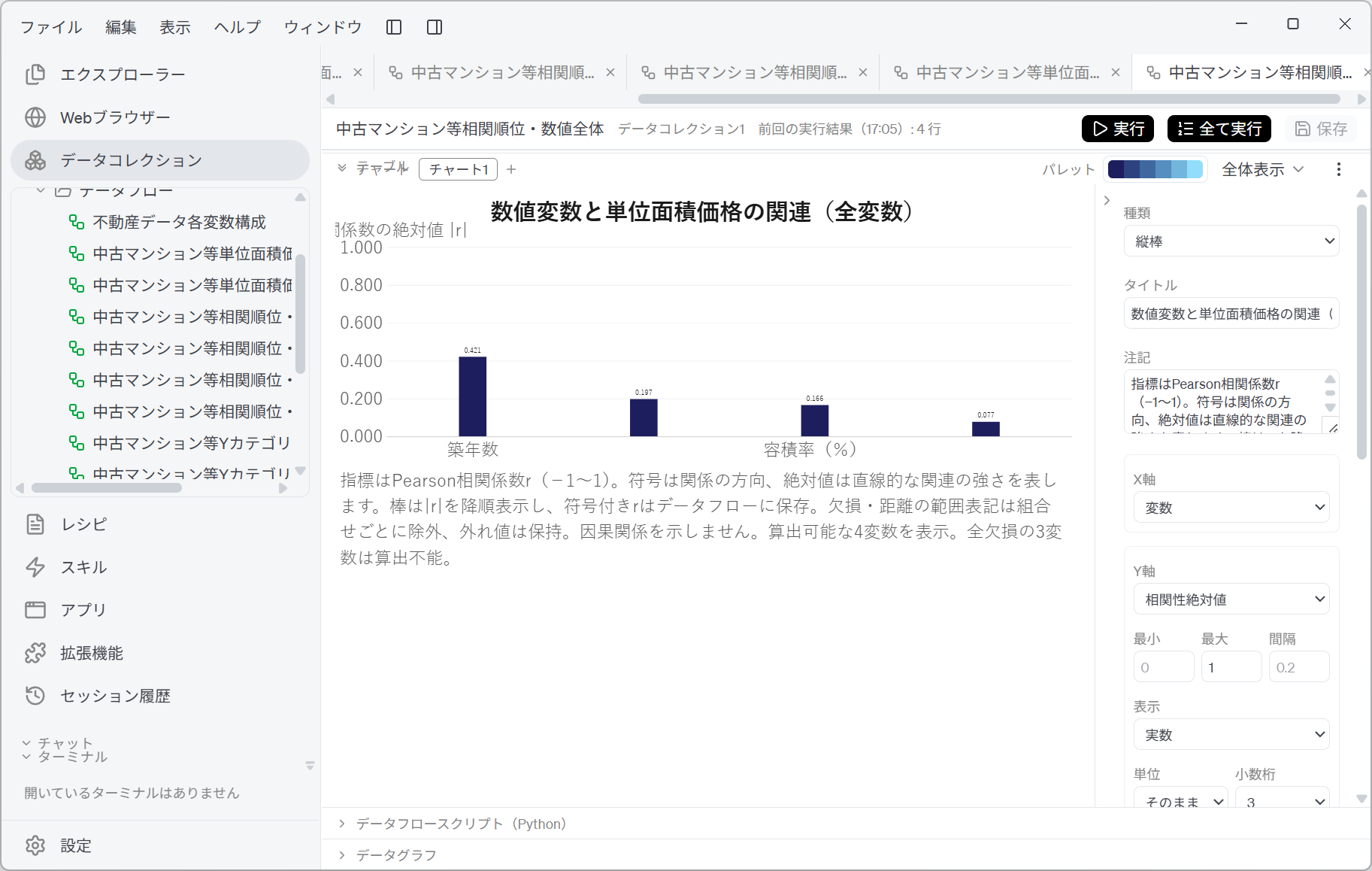
Task: Open the ウィンドウ menu
Action: [323, 27]
